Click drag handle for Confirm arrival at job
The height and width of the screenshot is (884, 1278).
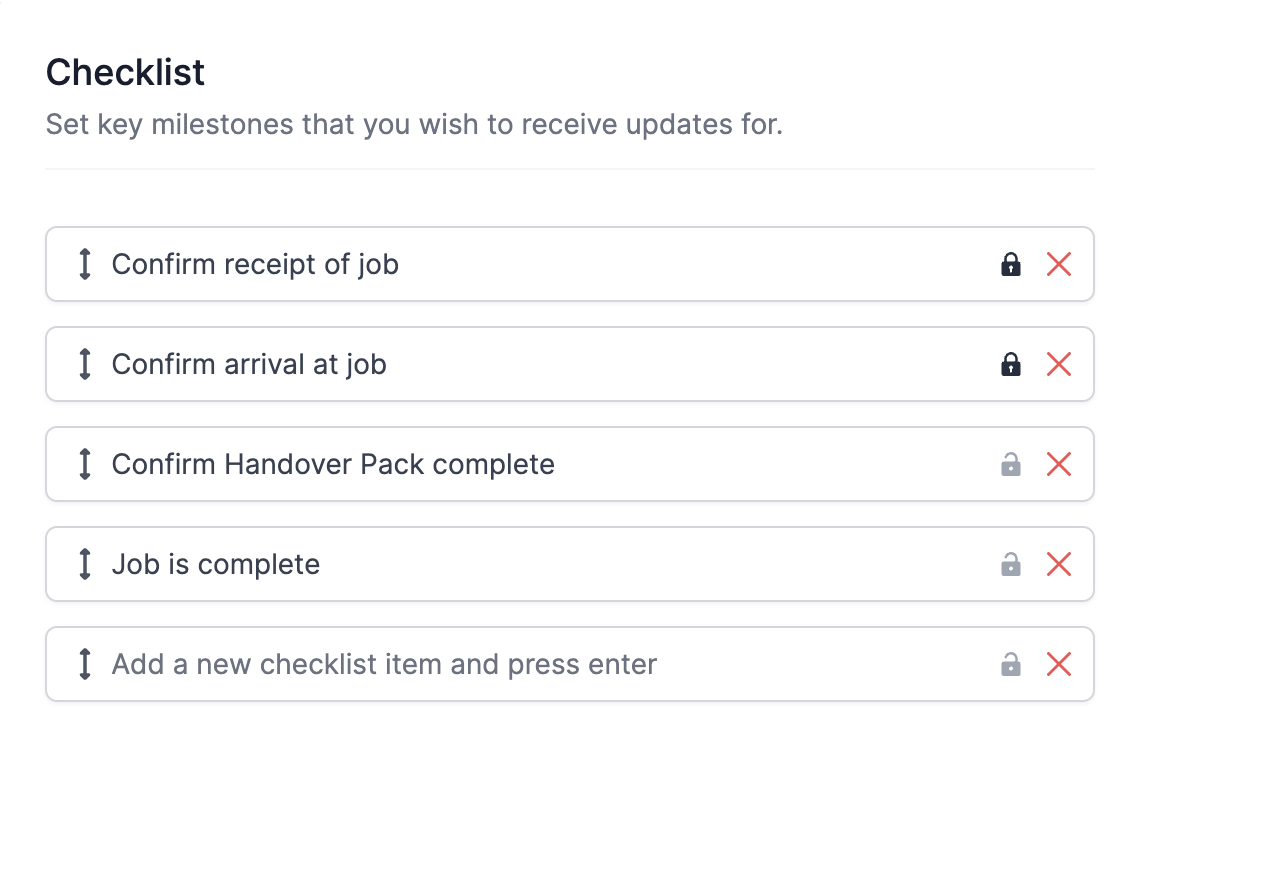pyautogui.click(x=85, y=364)
